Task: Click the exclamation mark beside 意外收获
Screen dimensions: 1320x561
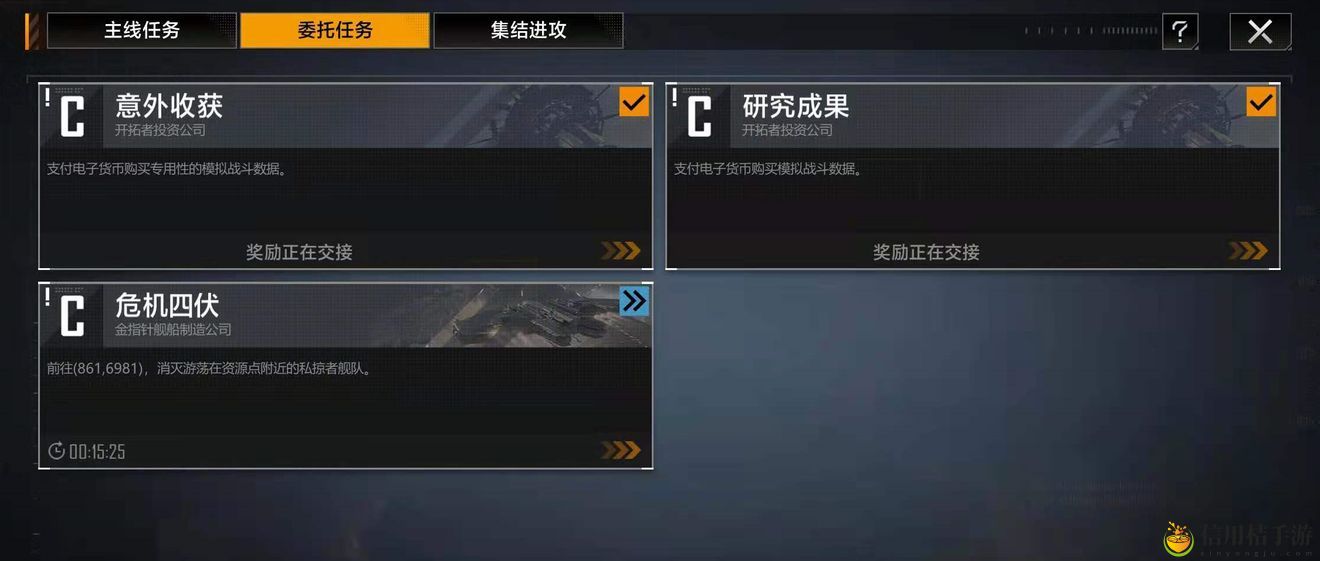Action: tap(47, 96)
